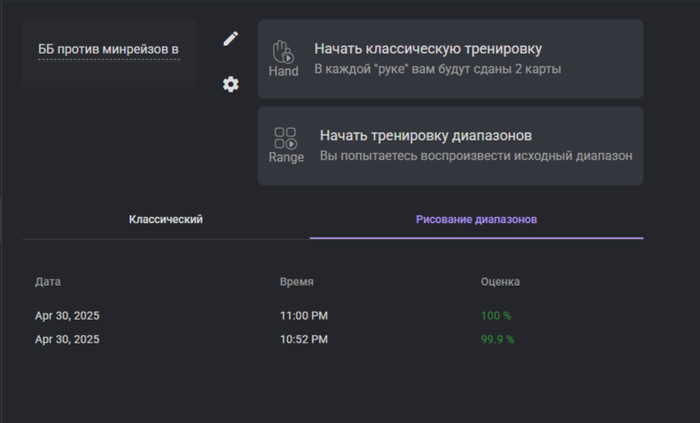The height and width of the screenshot is (423, 700).
Task: Click the Оценка column header
Action: (x=500, y=282)
